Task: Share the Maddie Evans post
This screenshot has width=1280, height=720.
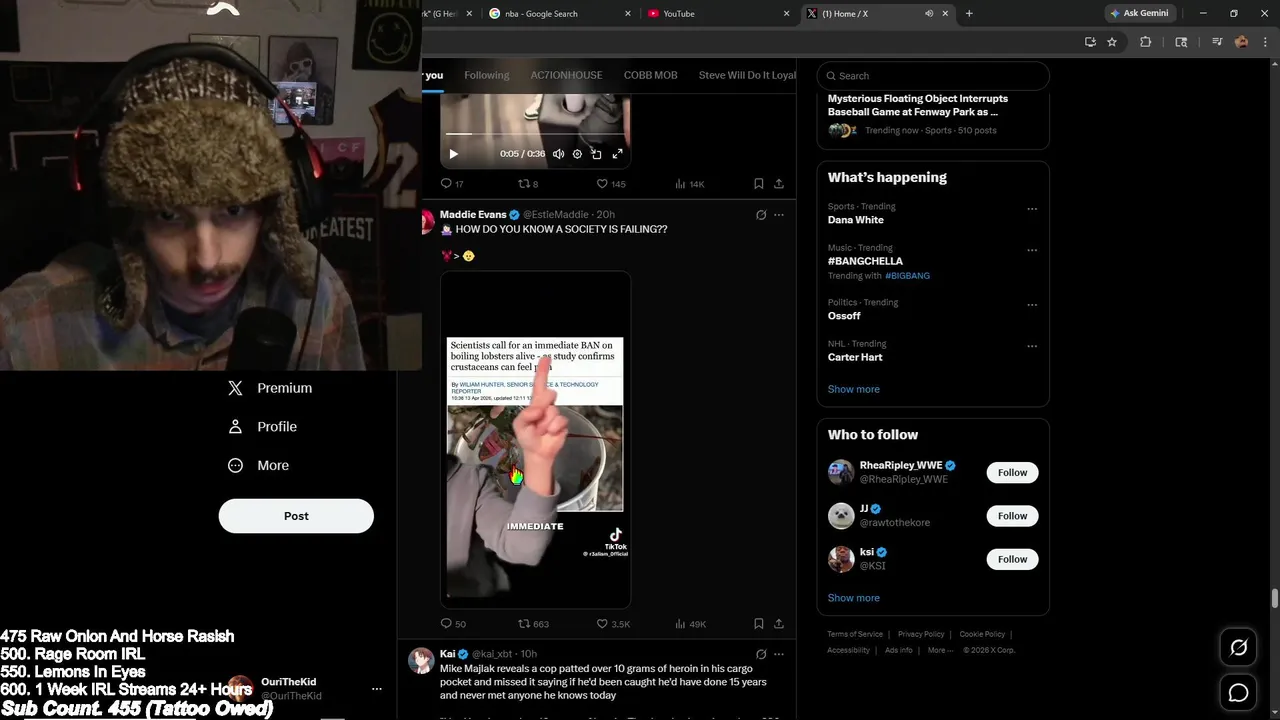Action: coord(779,624)
